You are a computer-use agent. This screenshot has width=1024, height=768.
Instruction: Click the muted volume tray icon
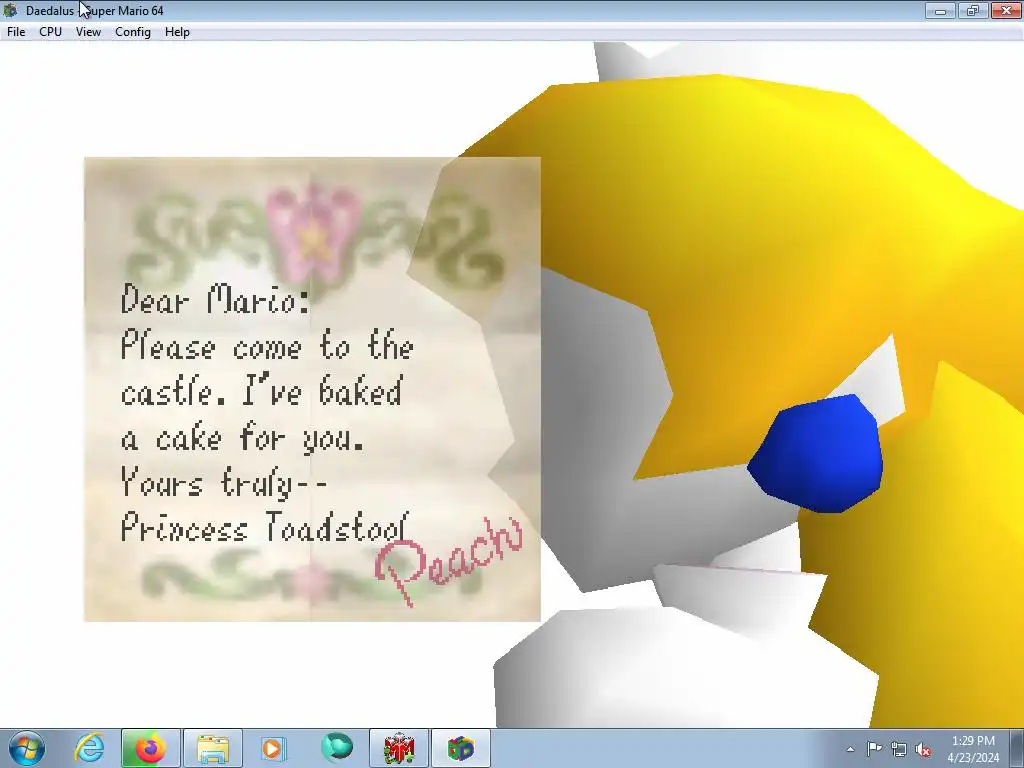coord(923,749)
